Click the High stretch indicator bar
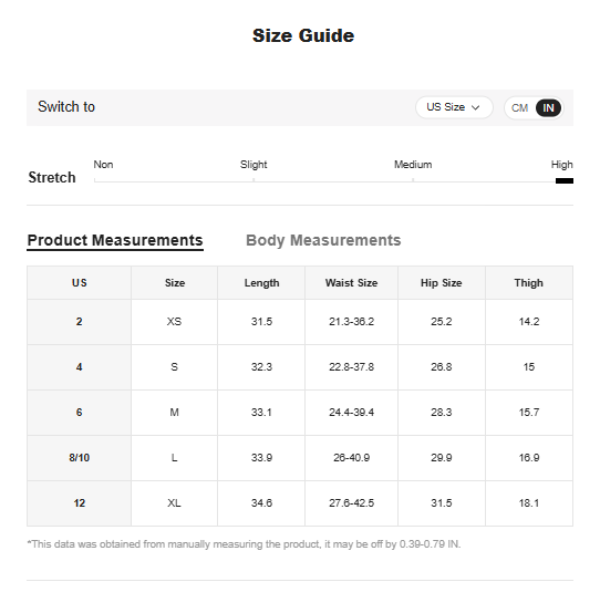This screenshot has width=600, height=592. coord(564,181)
